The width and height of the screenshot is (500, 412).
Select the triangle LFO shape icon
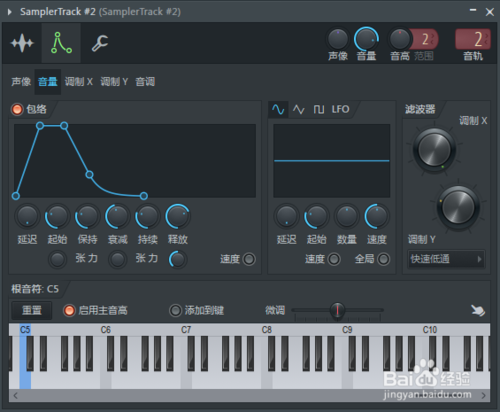pyautogui.click(x=298, y=109)
